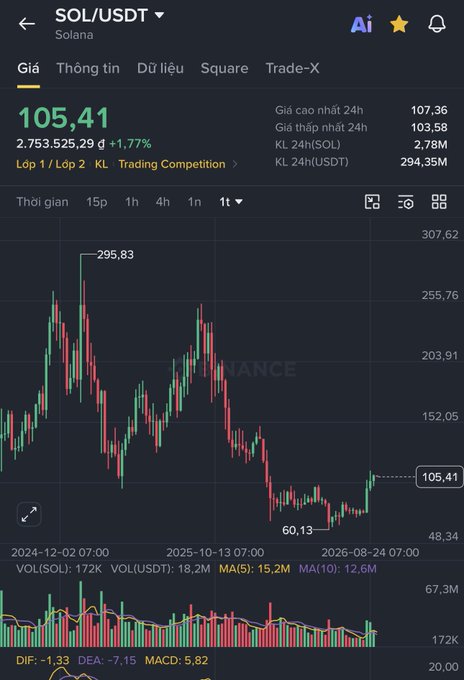The height and width of the screenshot is (680, 464).
Task: Select the 1h chart interval
Action: click(x=132, y=202)
